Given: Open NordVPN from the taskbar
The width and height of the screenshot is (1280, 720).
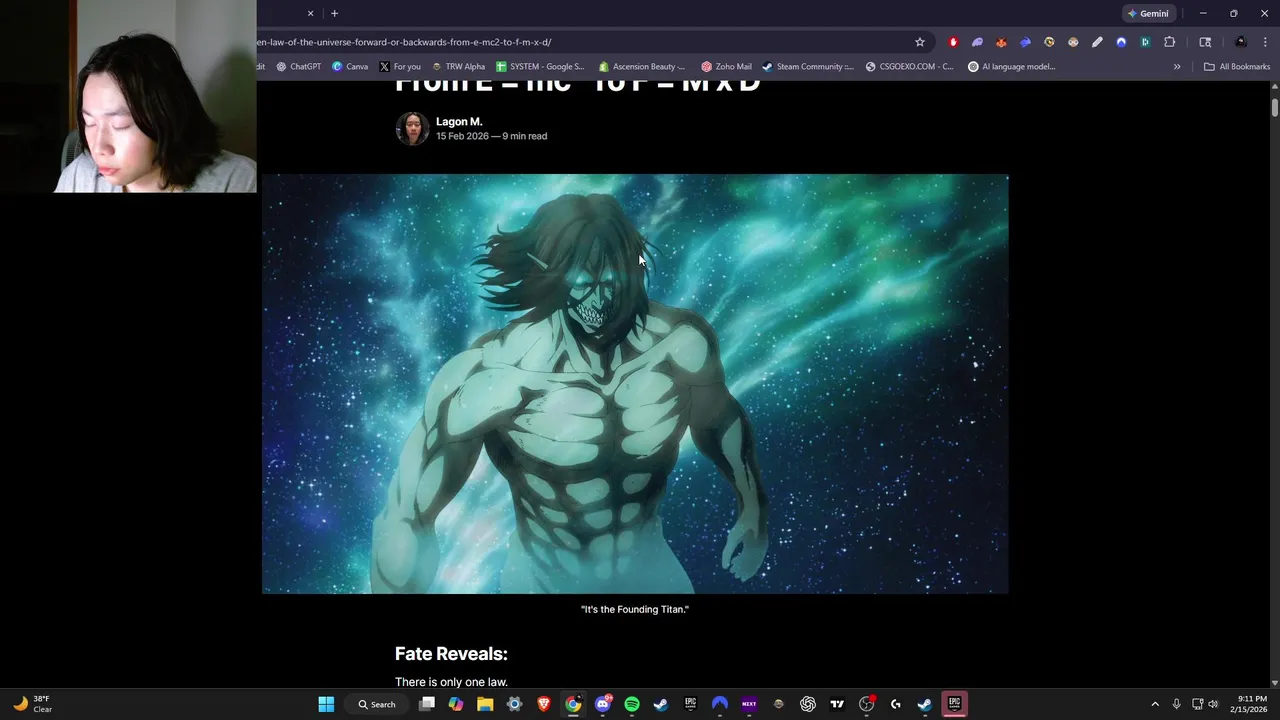Looking at the screenshot, I should coord(720,704).
